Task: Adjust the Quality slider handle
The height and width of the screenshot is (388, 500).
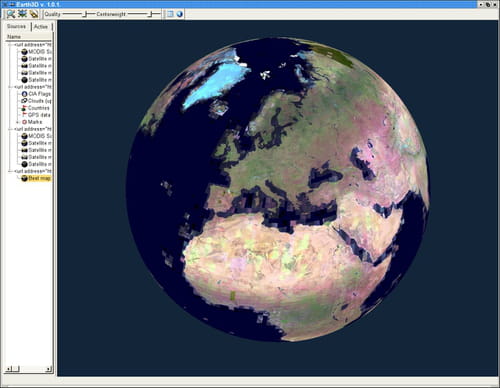Action: (x=85, y=14)
